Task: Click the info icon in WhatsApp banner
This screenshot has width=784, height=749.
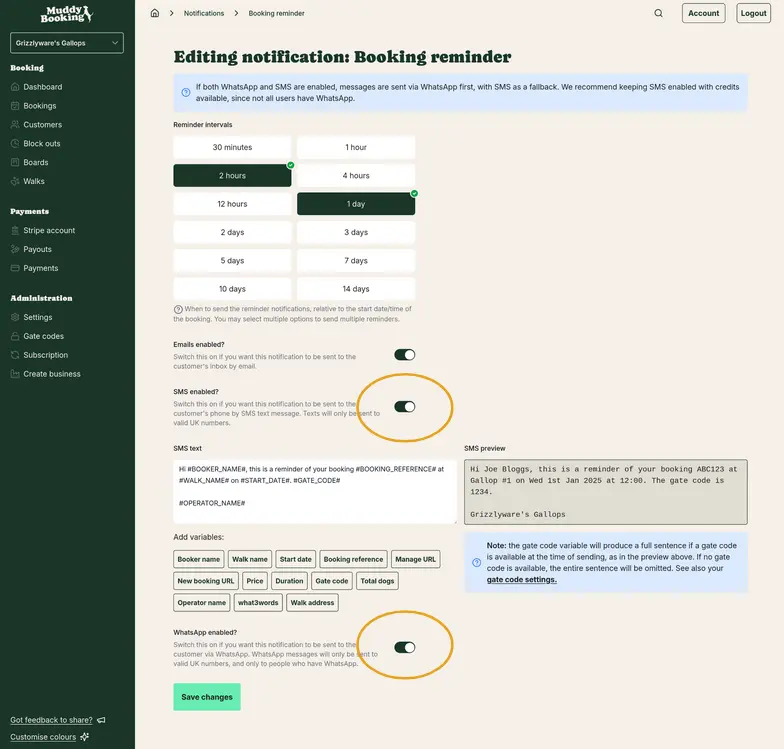Action: pos(186,92)
